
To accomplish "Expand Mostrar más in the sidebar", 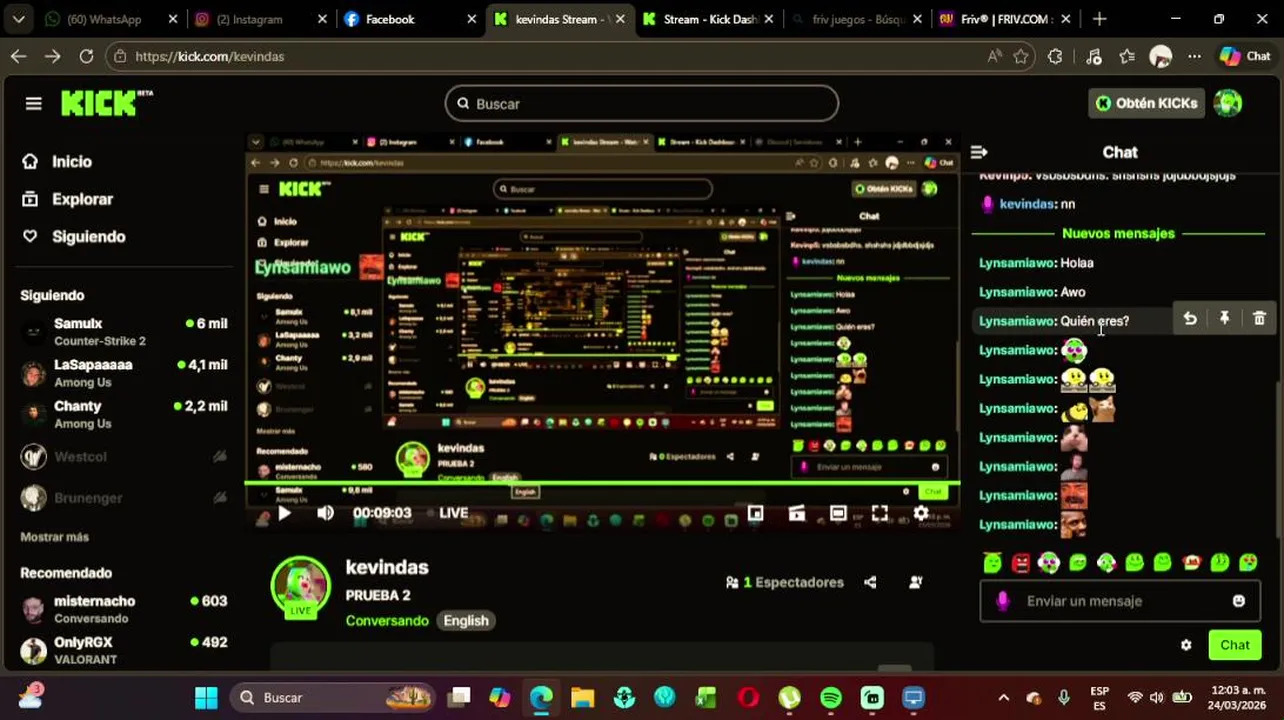I will click(55, 537).
